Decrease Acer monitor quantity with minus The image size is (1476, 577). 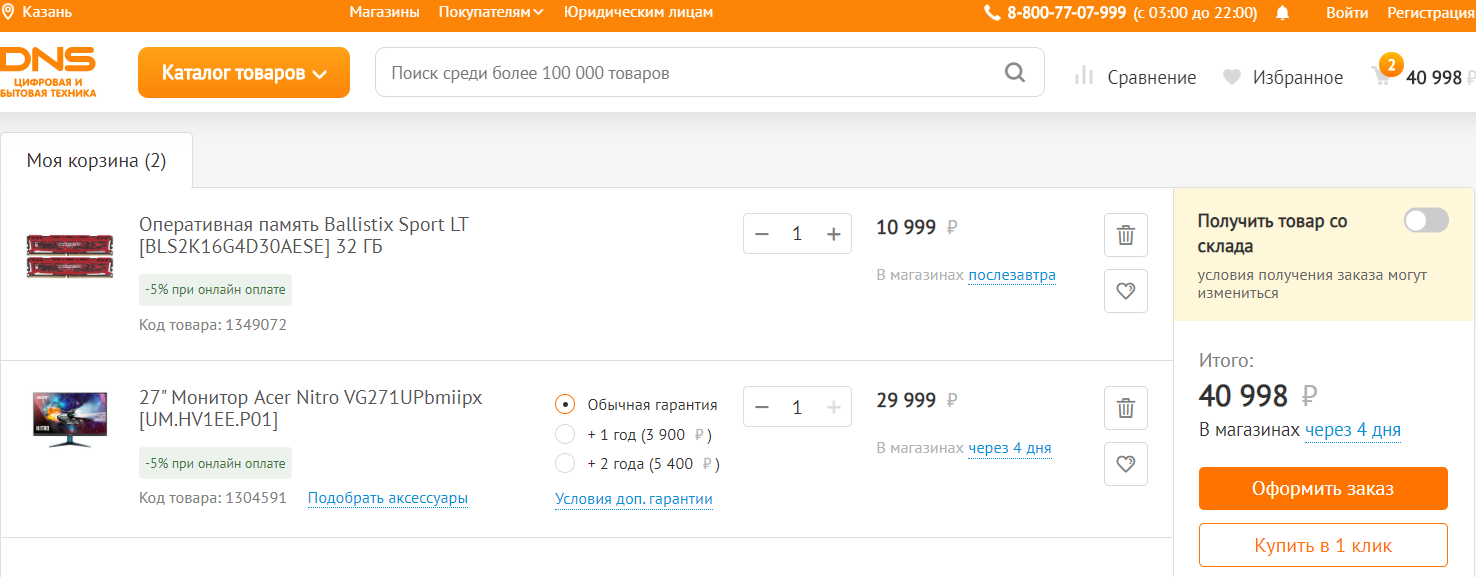coord(762,407)
